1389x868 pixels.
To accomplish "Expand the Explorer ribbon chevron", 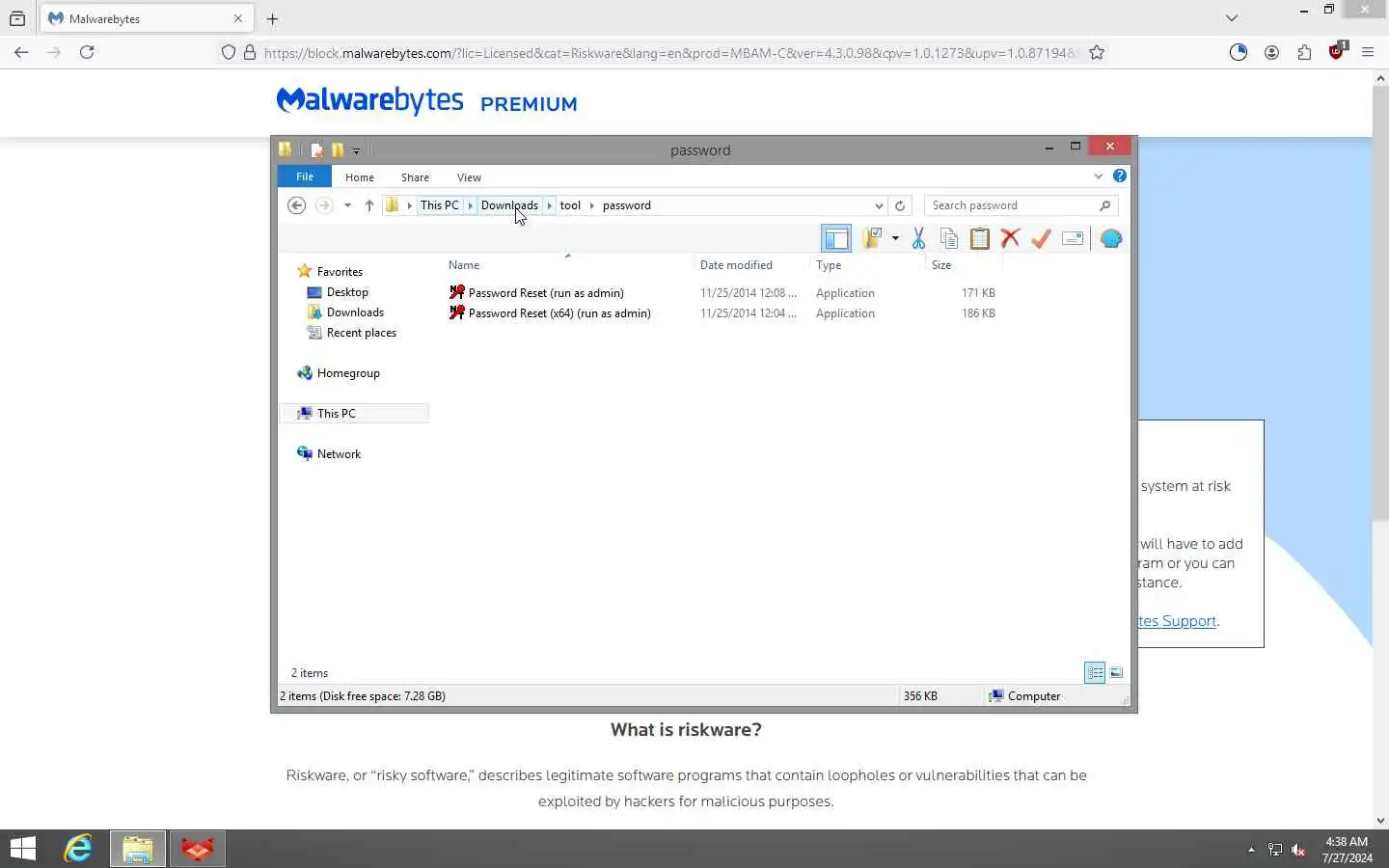I will click(x=1098, y=176).
